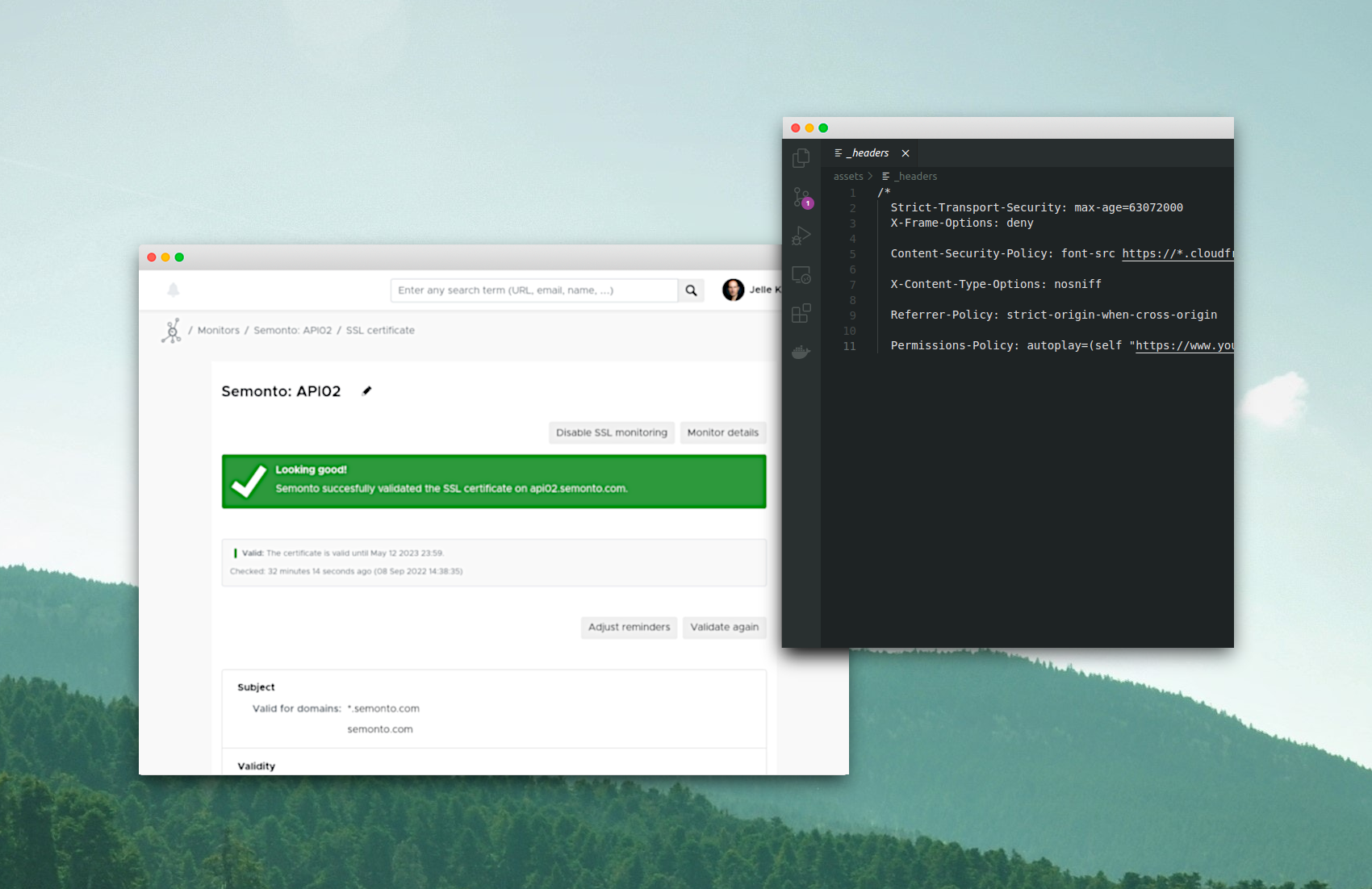Open the Remote Explorer panel

pos(801,274)
